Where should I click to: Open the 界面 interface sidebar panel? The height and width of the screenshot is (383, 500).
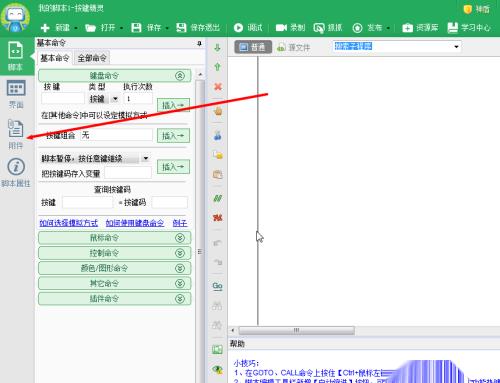pos(16,95)
